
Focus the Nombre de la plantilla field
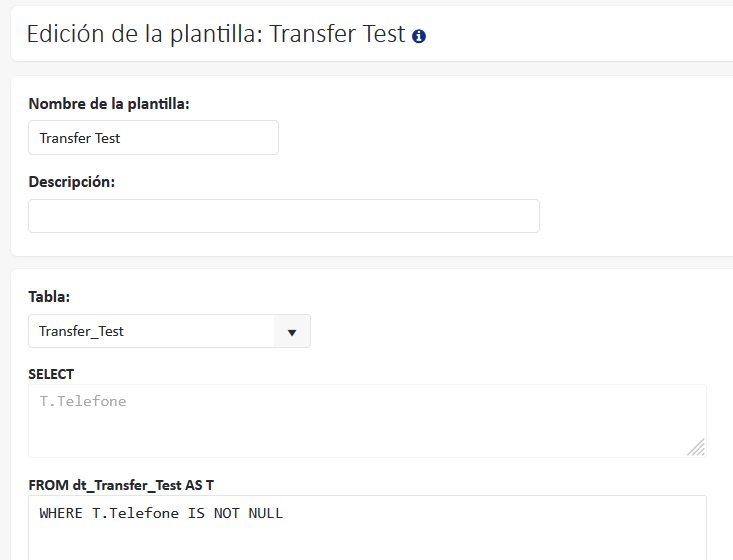click(x=153, y=138)
